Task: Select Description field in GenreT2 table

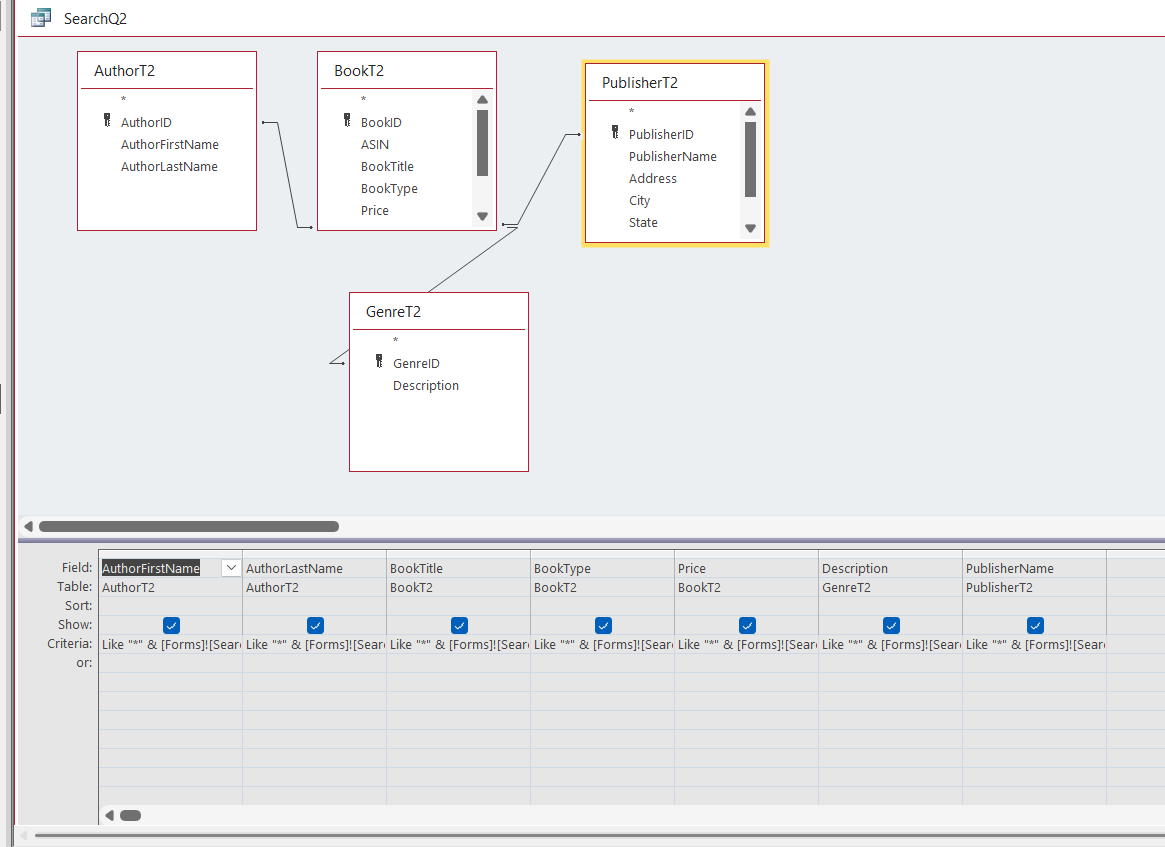Action: 426,386
